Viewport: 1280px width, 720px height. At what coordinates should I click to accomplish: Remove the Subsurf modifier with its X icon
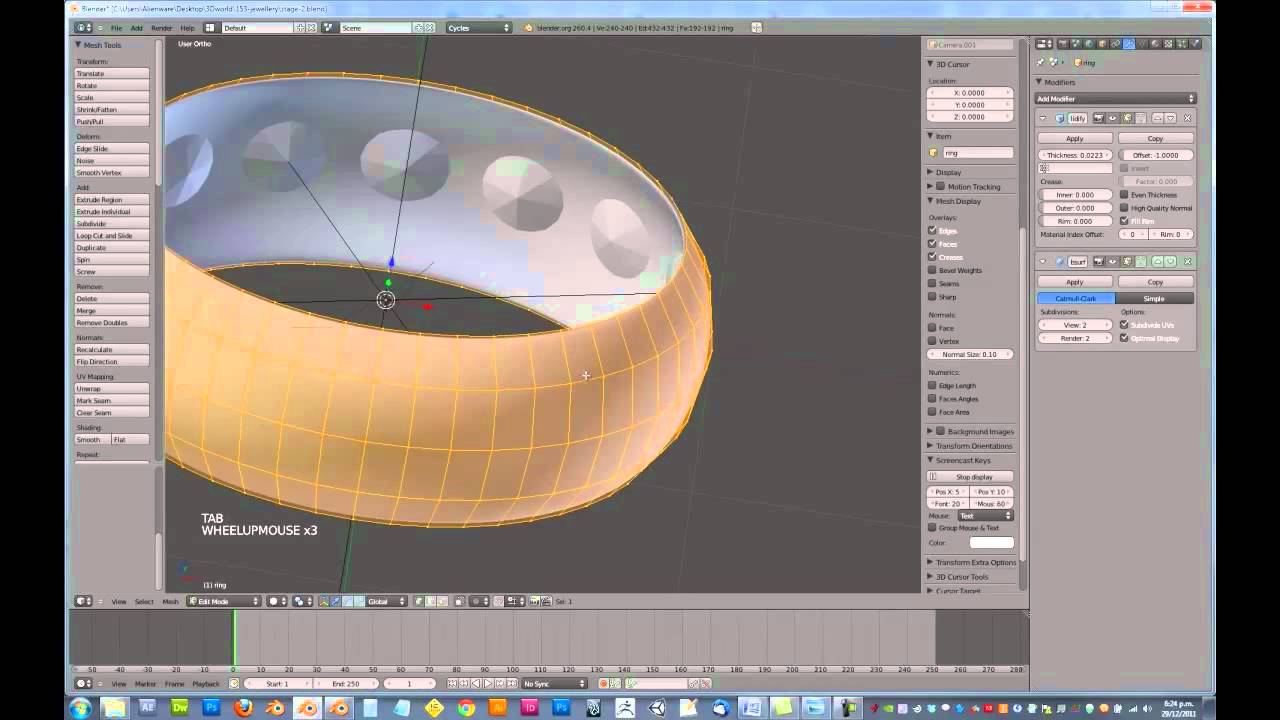click(1187, 262)
